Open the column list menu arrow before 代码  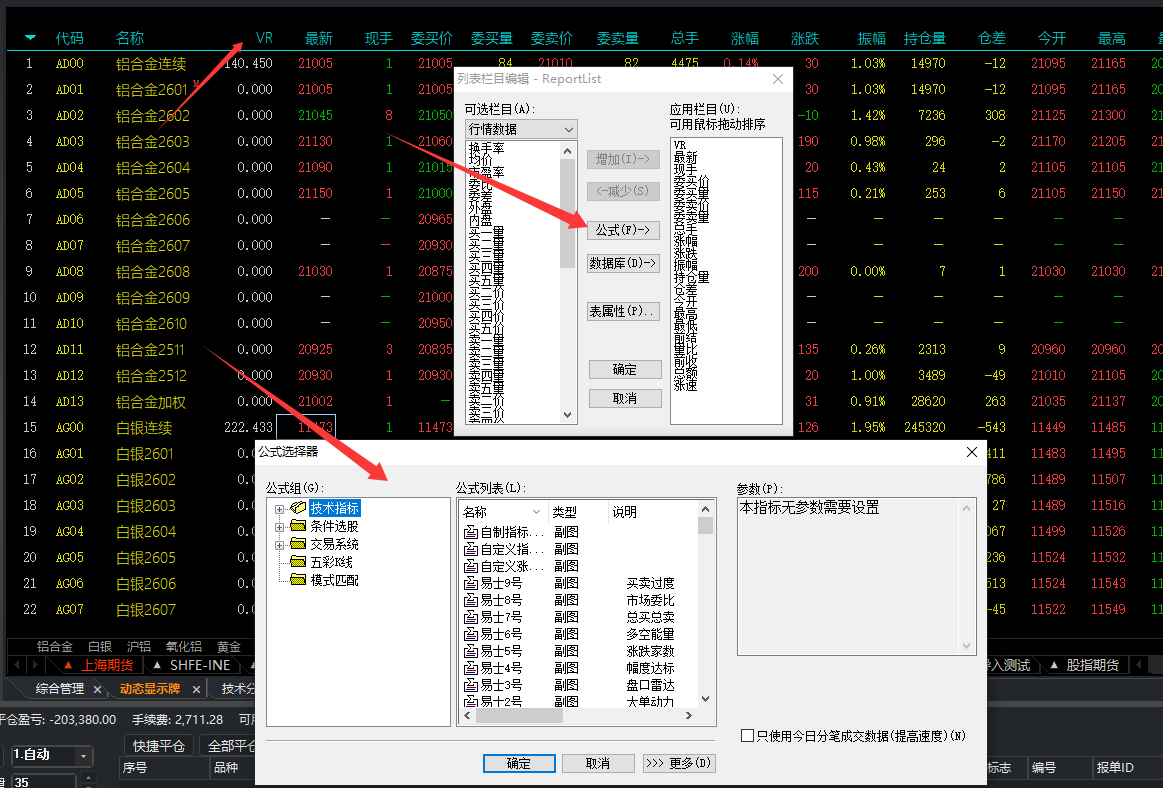(30, 38)
